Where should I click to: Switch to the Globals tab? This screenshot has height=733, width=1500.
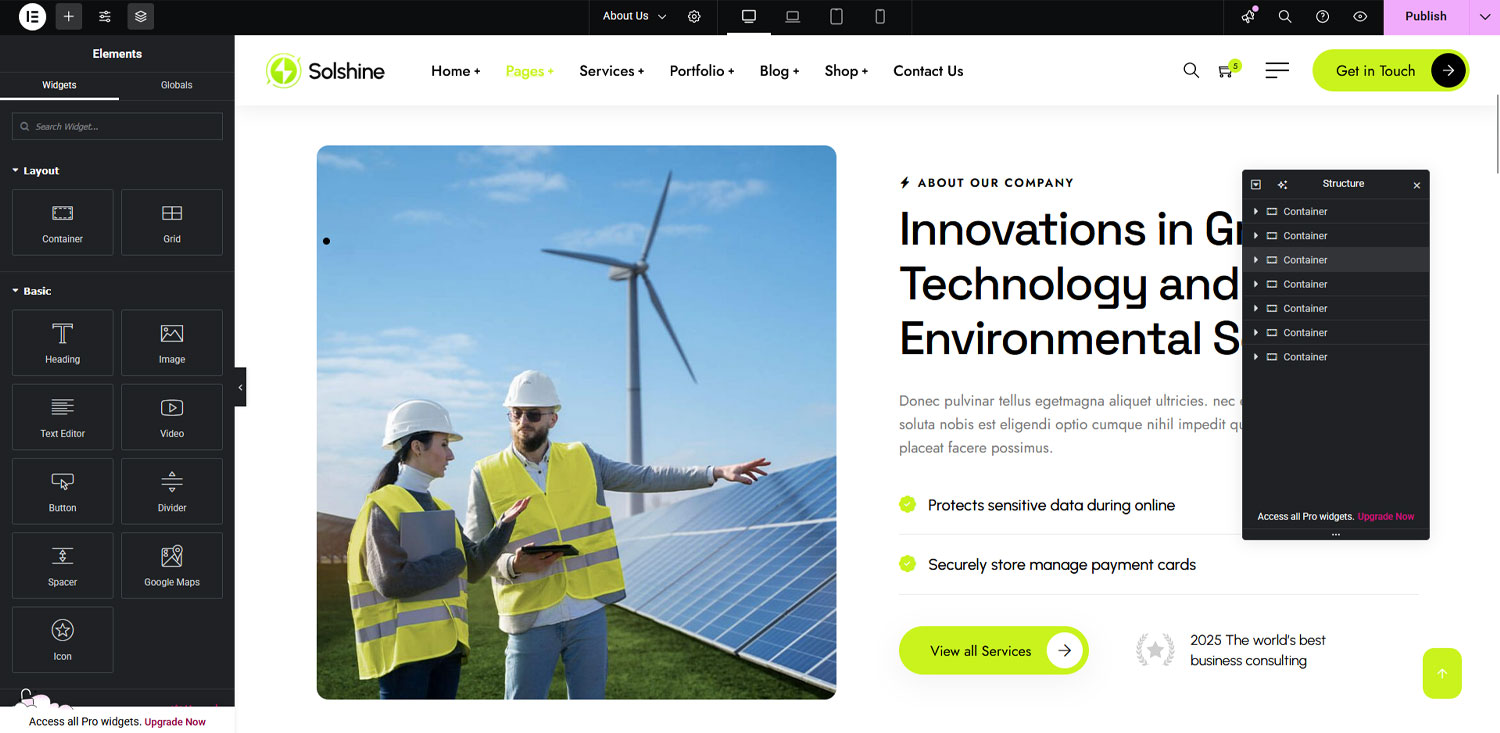point(176,85)
